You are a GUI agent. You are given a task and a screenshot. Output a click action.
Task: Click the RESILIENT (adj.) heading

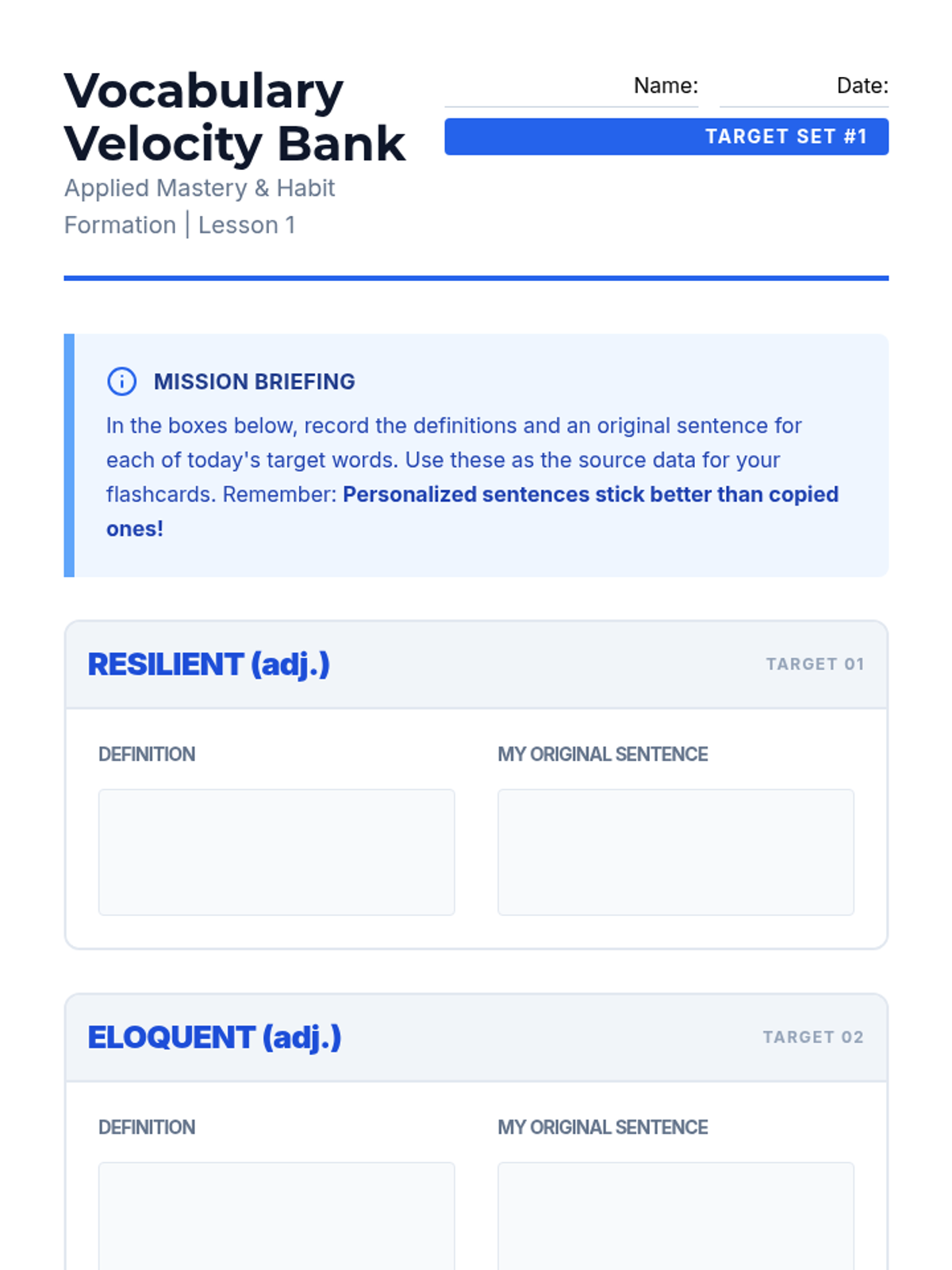[x=209, y=664]
